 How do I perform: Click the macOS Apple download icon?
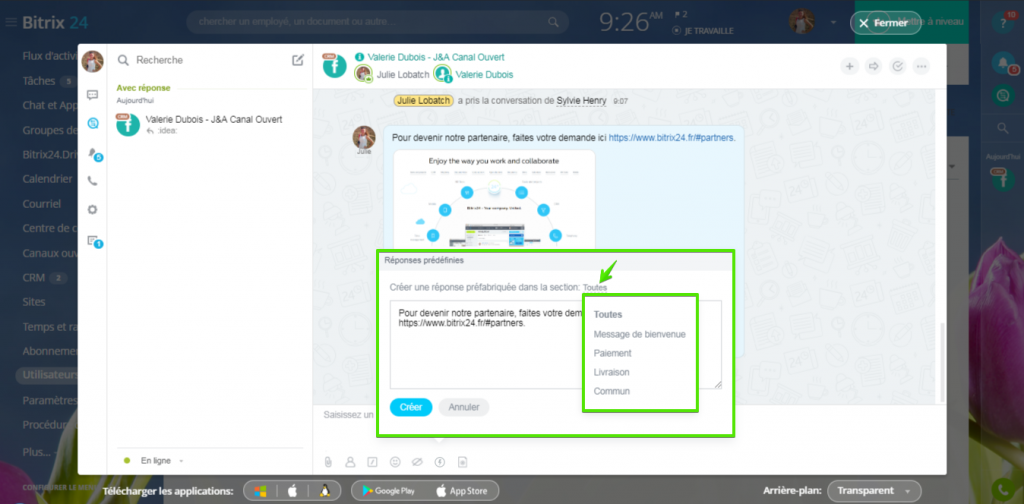click(292, 491)
